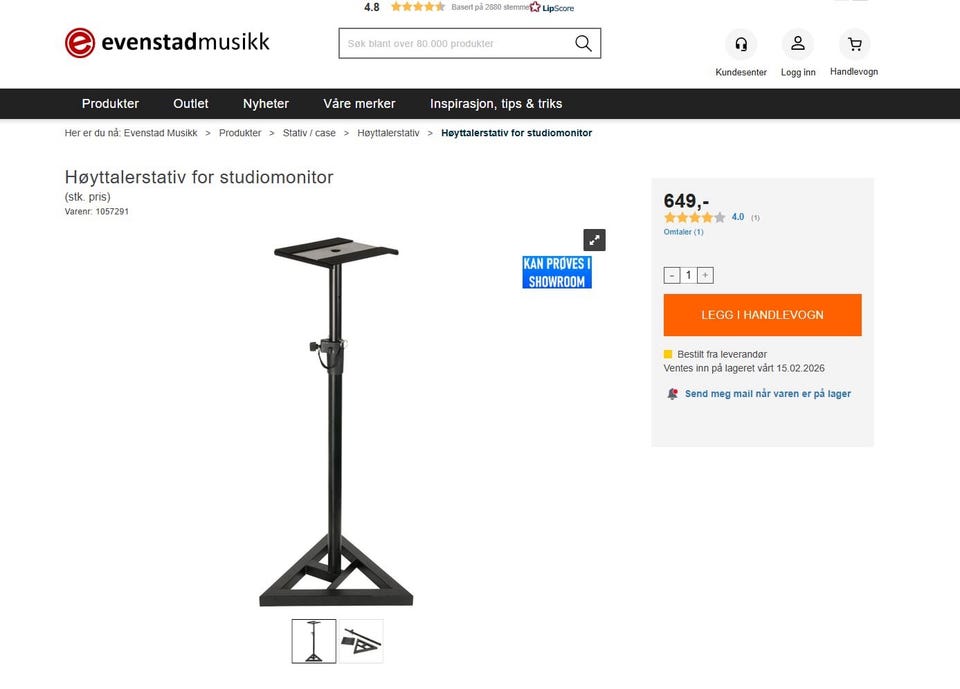Open Inspirasjon, tips & triks menu
Image resolution: width=960 pixels, height=689 pixels.
tap(496, 104)
